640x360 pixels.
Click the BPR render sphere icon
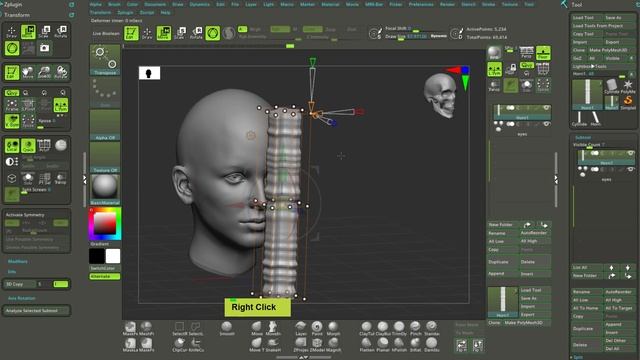(494, 53)
